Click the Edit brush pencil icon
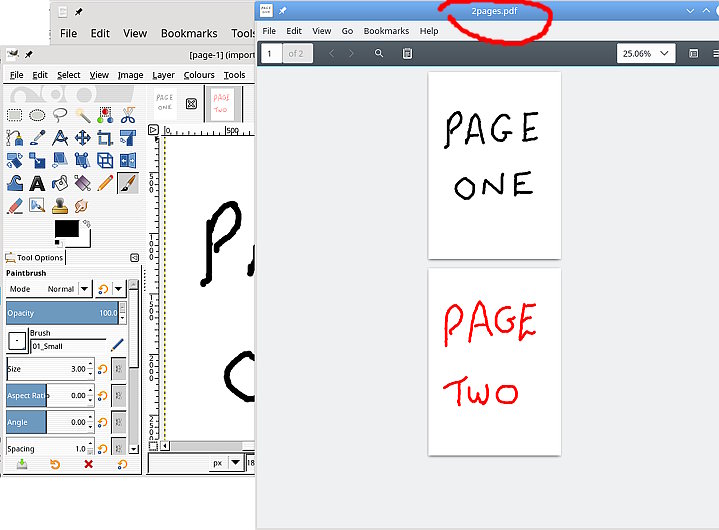719x530 pixels. (x=117, y=345)
